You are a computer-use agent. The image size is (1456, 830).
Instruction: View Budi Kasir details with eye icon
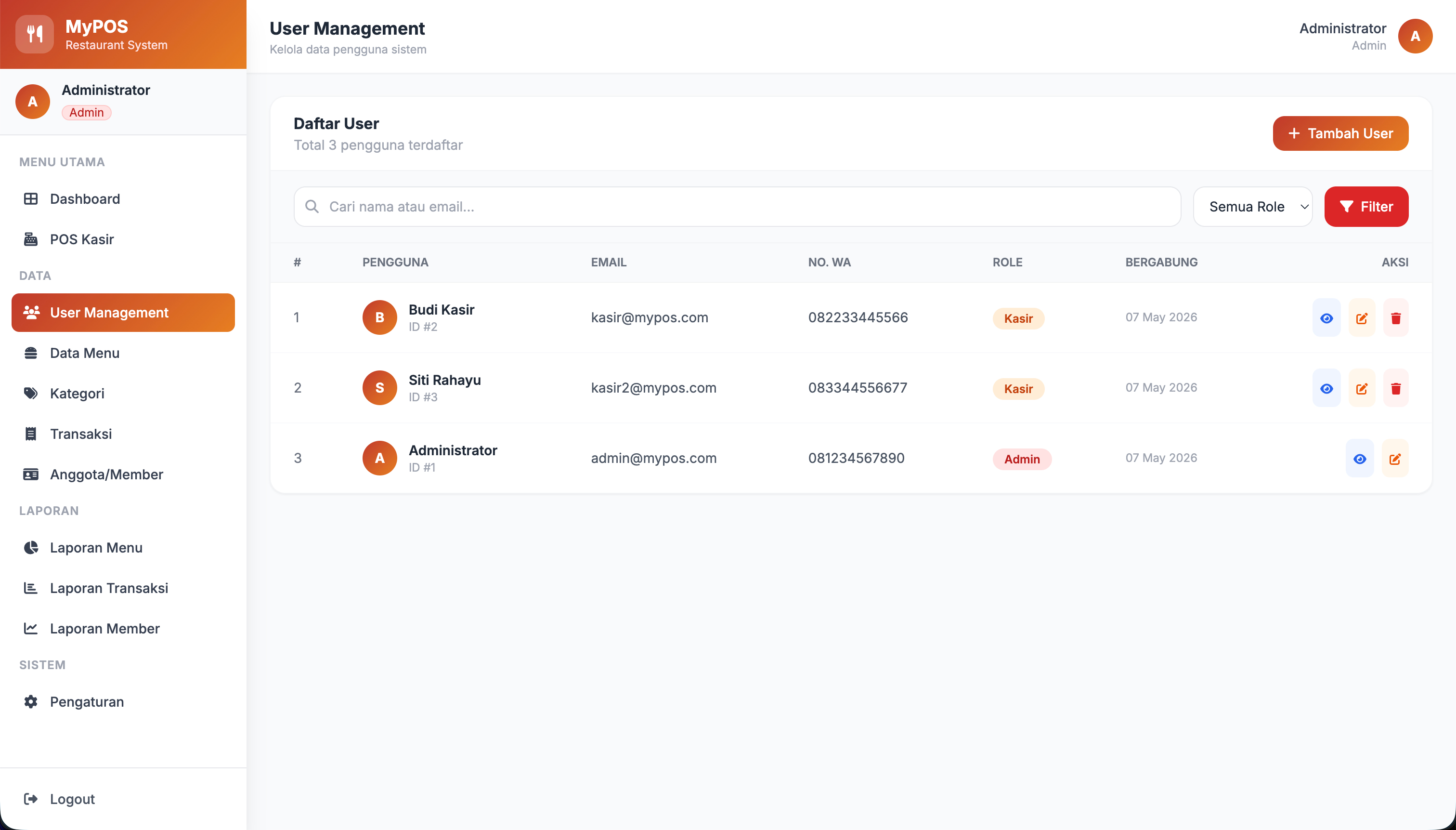point(1326,317)
